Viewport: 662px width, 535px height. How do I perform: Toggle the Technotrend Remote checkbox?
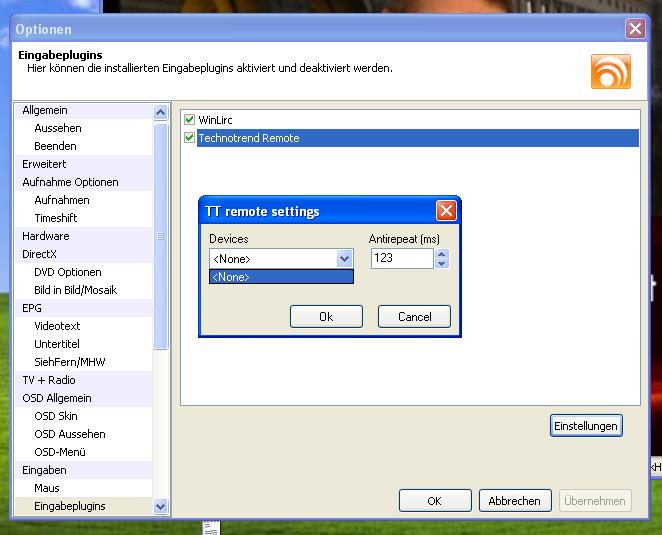click(x=189, y=138)
